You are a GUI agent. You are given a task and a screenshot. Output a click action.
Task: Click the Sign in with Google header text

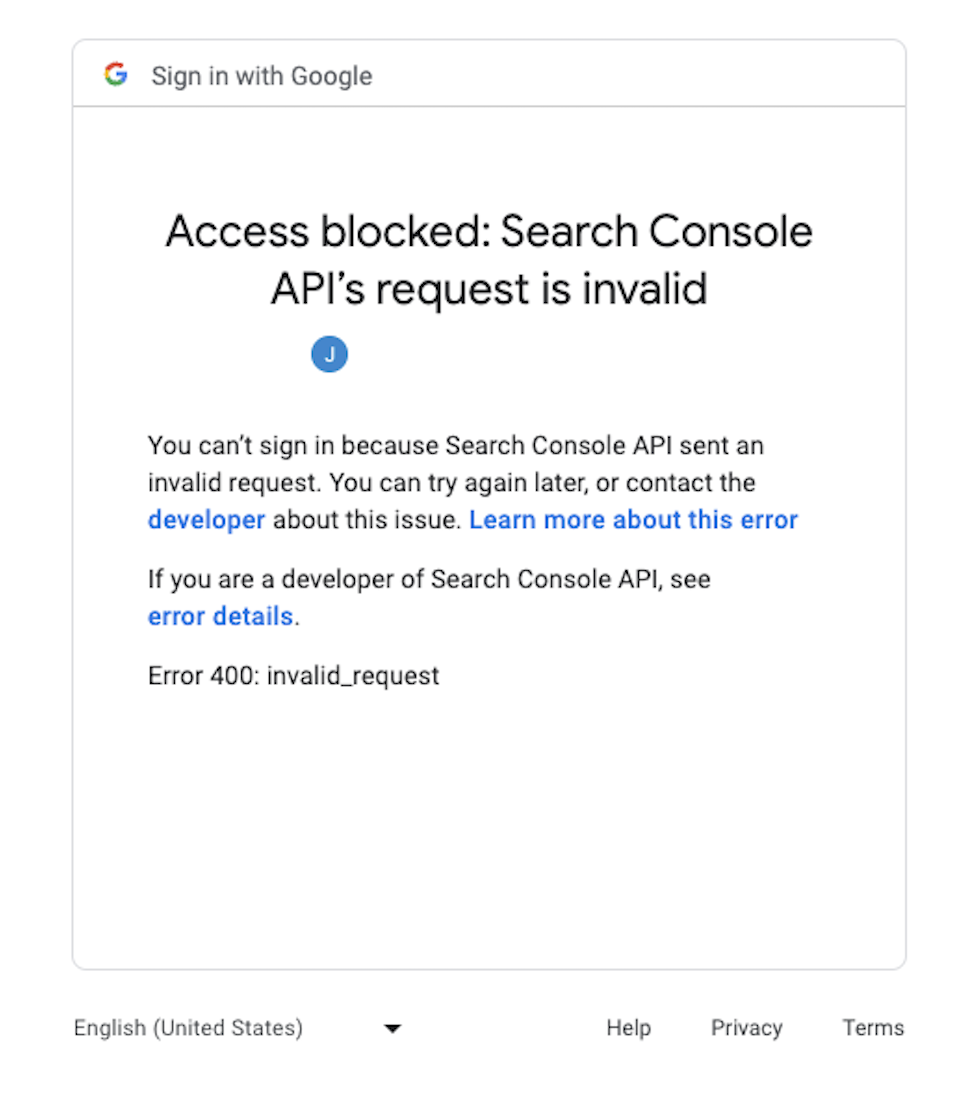click(x=261, y=75)
